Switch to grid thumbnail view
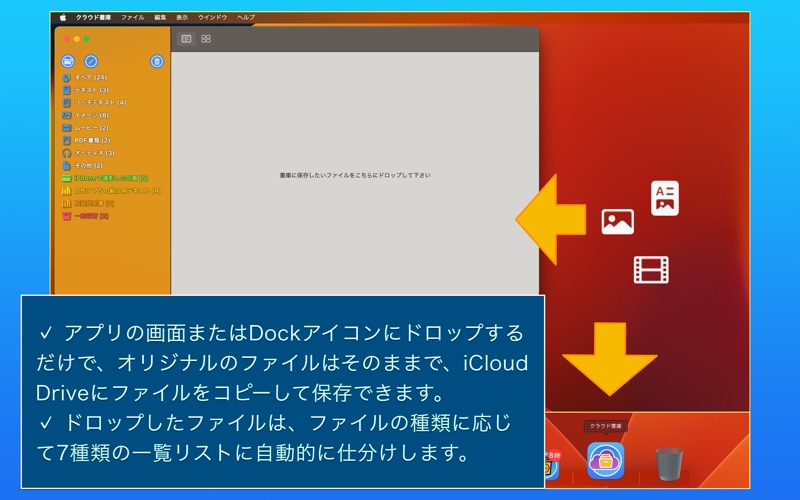 (x=206, y=39)
